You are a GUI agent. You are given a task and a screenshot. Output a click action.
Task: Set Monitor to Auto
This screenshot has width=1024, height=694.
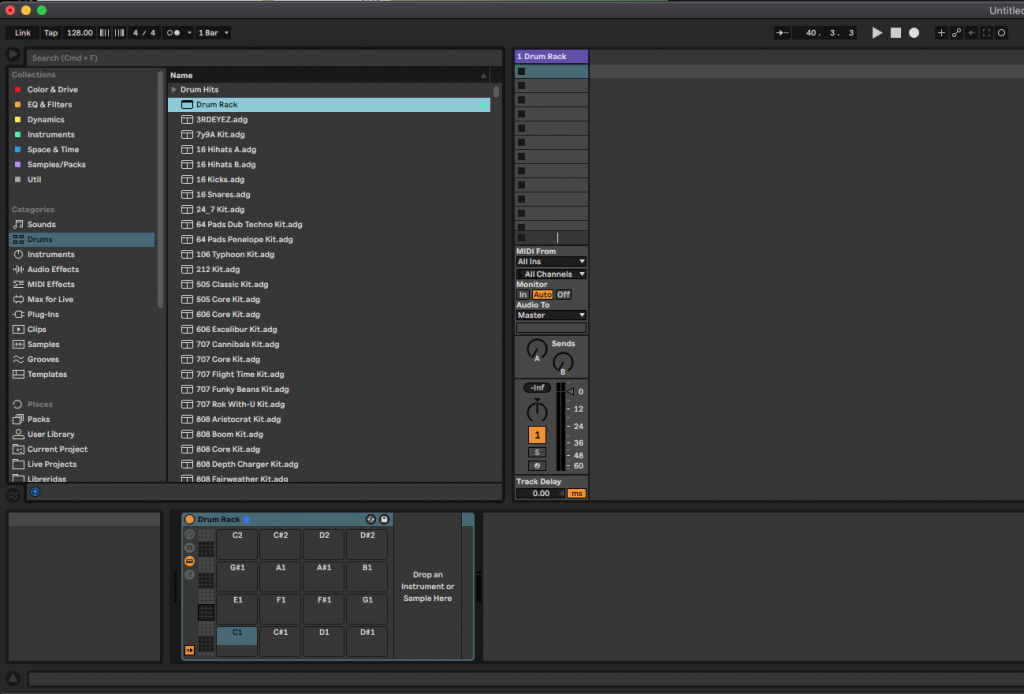pos(542,294)
